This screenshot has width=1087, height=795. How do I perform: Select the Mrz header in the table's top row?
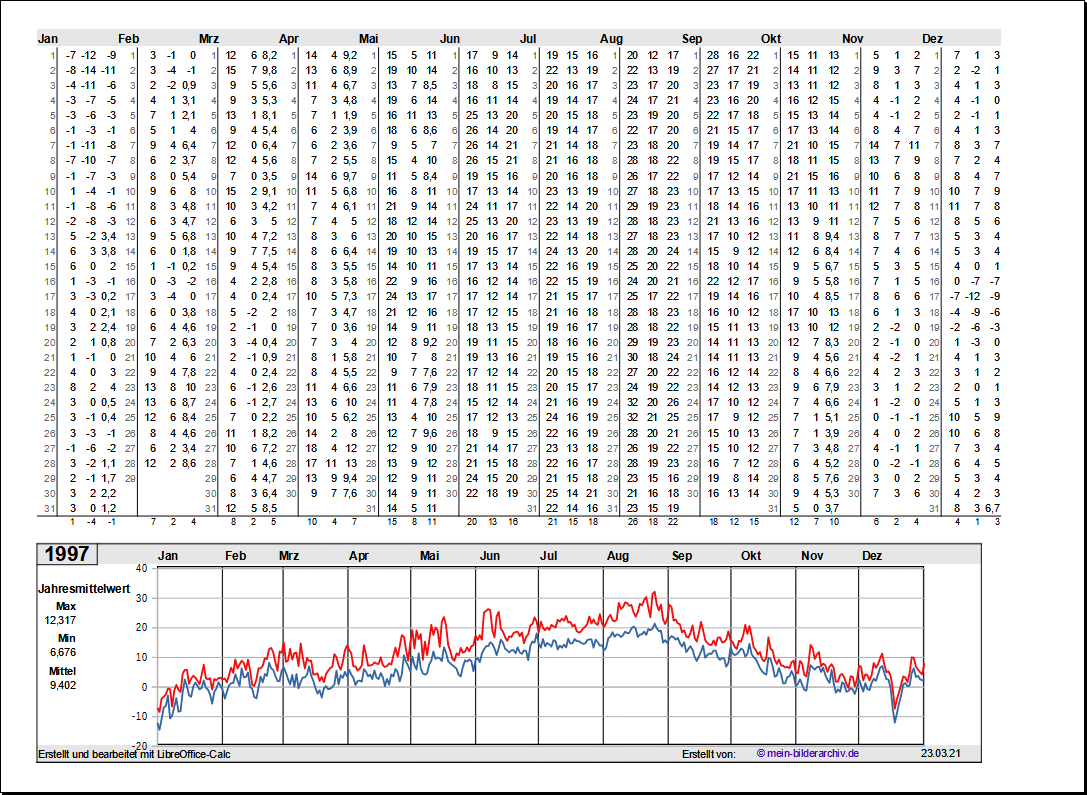click(x=208, y=38)
